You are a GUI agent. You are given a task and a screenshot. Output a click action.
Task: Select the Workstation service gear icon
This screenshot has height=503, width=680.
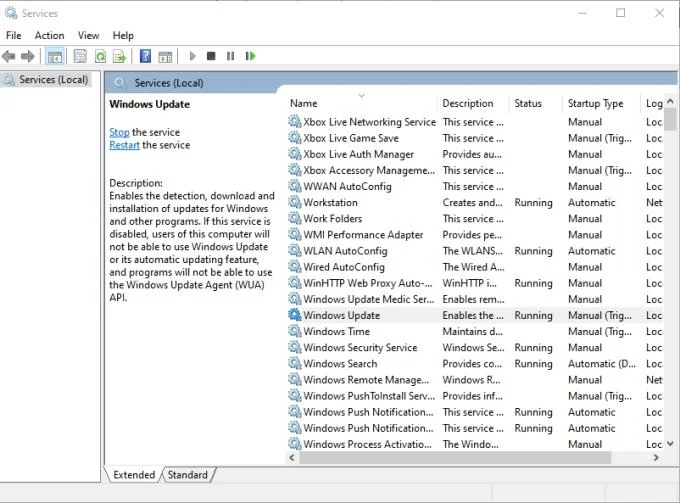(x=294, y=202)
